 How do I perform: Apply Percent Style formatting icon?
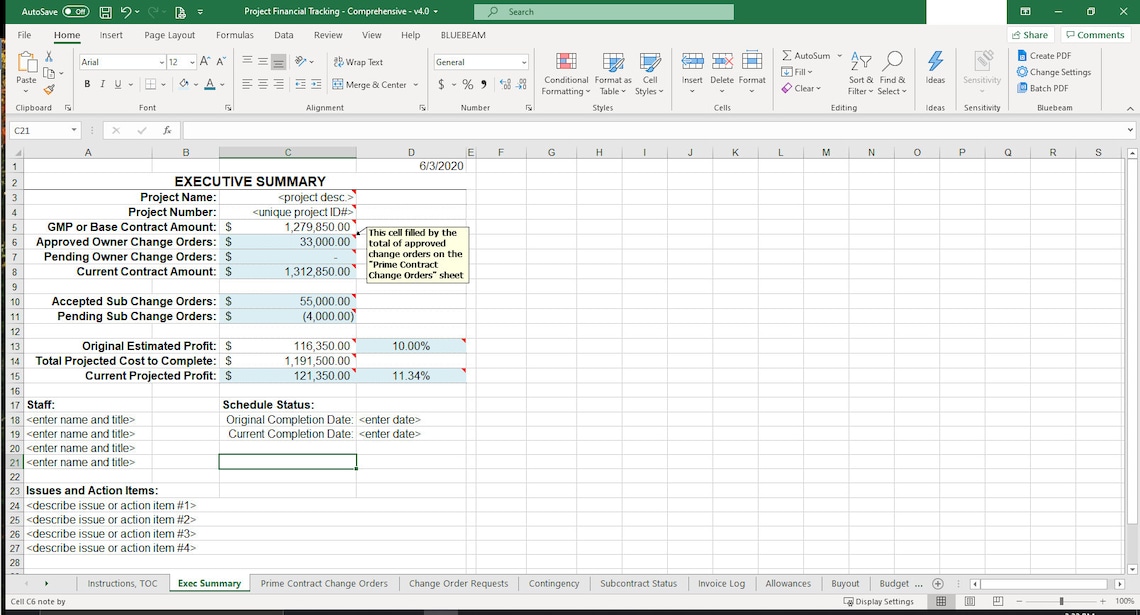click(466, 86)
